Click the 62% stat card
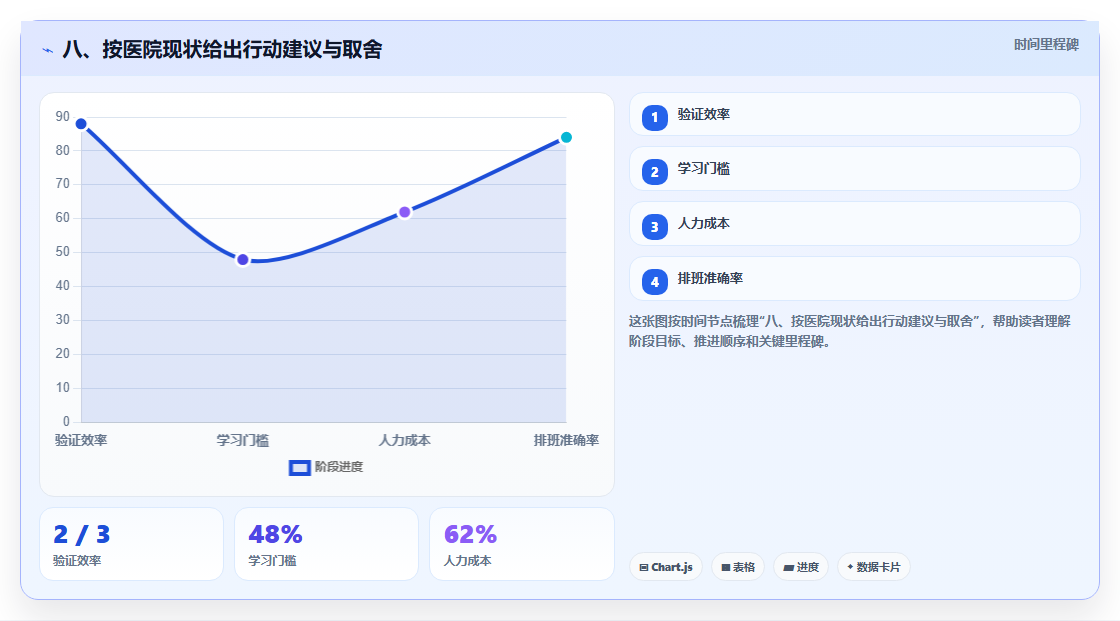 (521, 545)
